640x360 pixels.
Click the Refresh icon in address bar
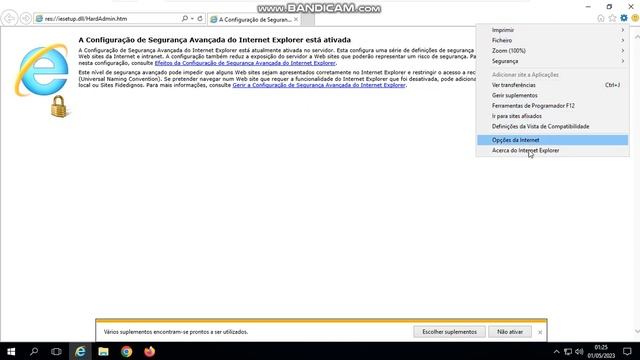(200, 18)
